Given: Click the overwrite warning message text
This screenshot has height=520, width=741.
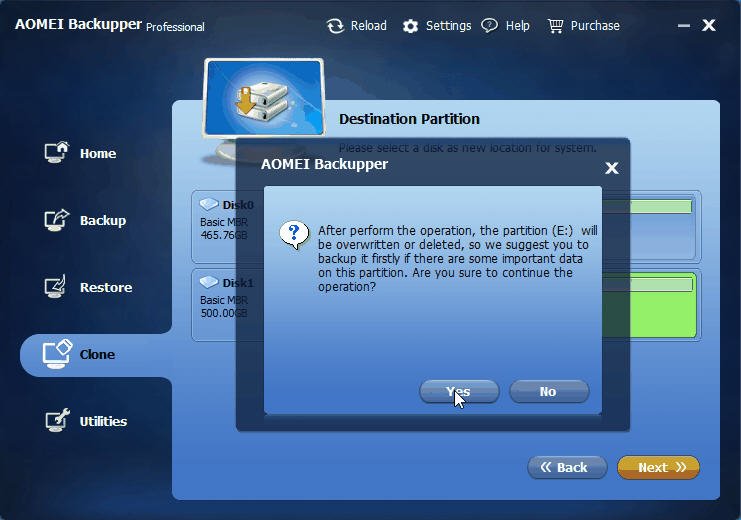Looking at the screenshot, I should (x=457, y=259).
